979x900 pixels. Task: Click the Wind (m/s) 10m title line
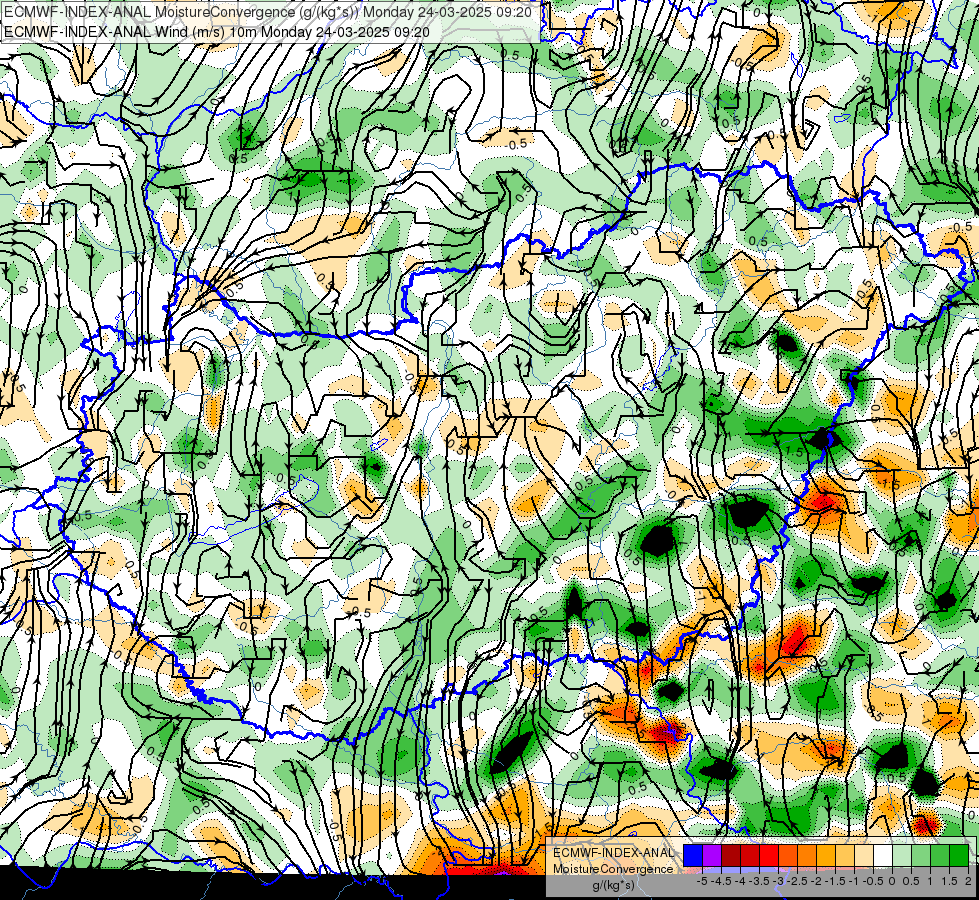[217, 31]
